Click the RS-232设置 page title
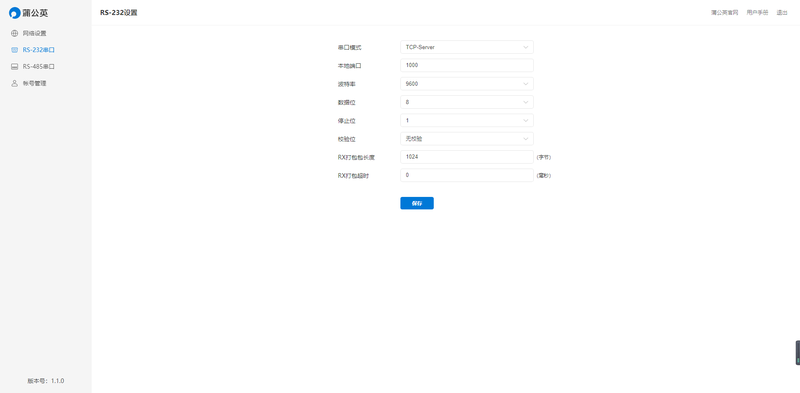800x393 pixels. click(119, 13)
